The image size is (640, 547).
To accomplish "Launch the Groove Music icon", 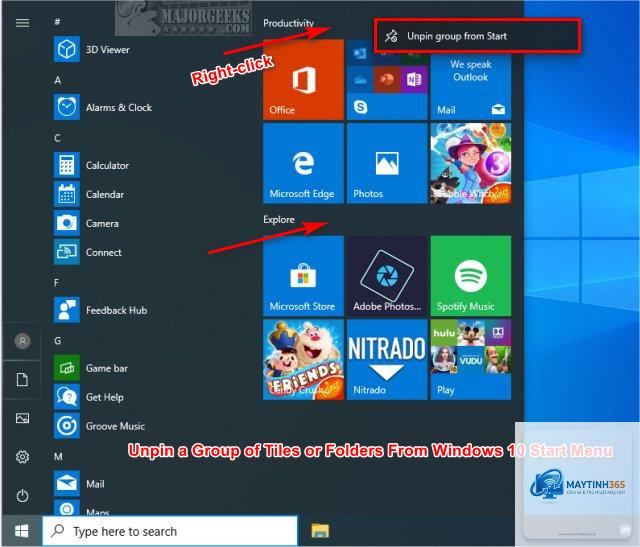I will click(67, 426).
